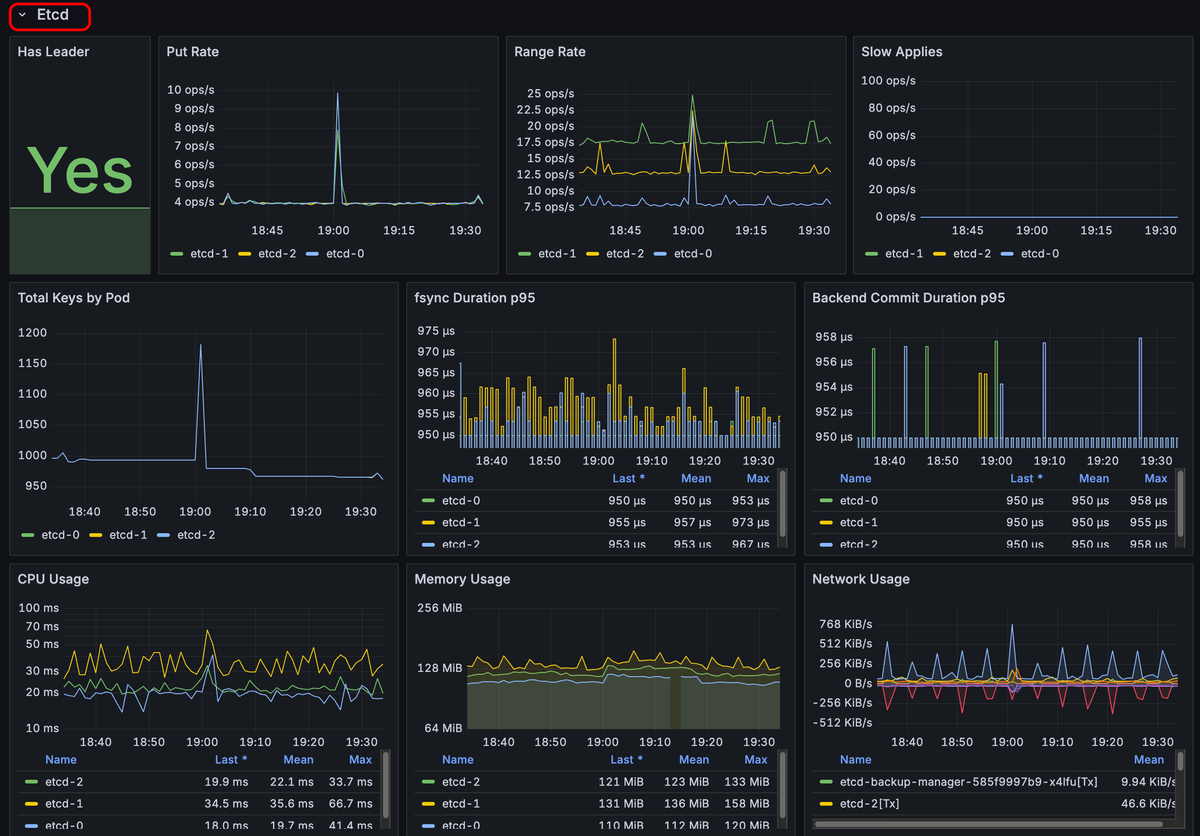The image size is (1200, 836).
Task: Click Name header in Backend Commit Duration table
Action: click(855, 479)
